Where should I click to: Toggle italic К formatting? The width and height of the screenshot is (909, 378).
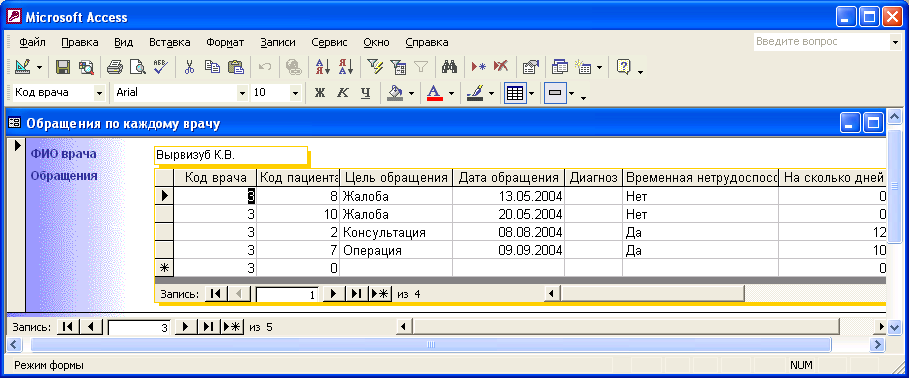click(x=343, y=92)
